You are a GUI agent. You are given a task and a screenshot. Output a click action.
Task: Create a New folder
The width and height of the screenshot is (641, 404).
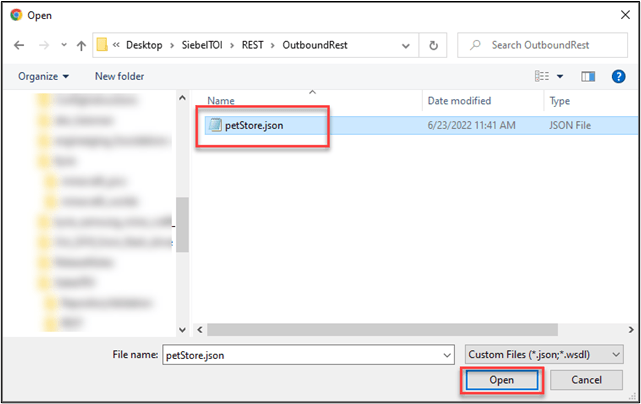pos(119,76)
